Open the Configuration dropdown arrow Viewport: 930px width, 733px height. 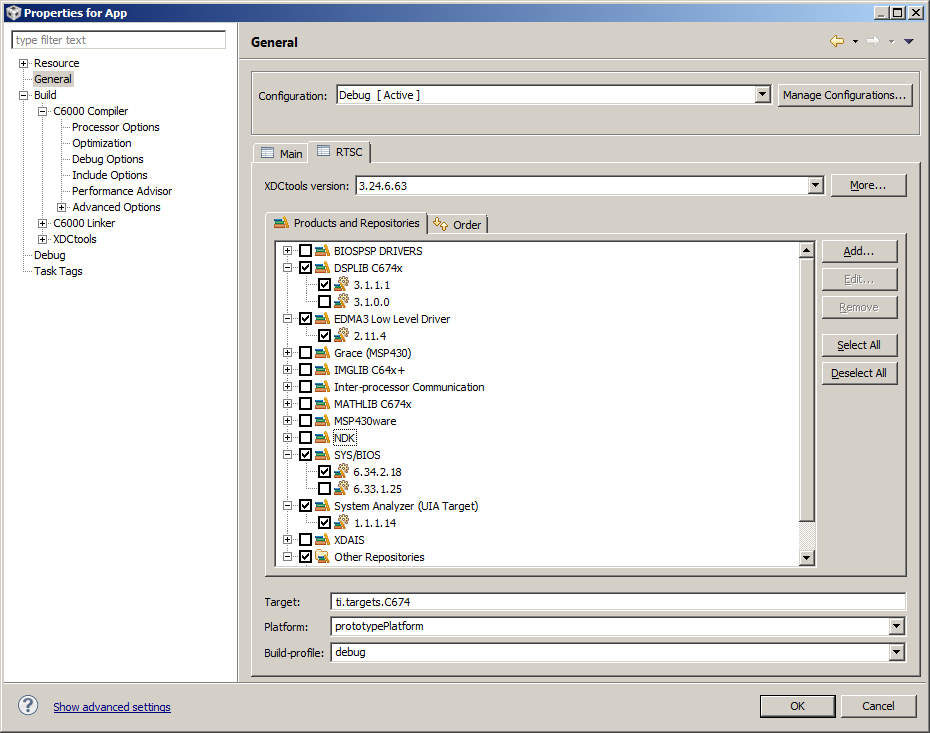pyautogui.click(x=763, y=94)
